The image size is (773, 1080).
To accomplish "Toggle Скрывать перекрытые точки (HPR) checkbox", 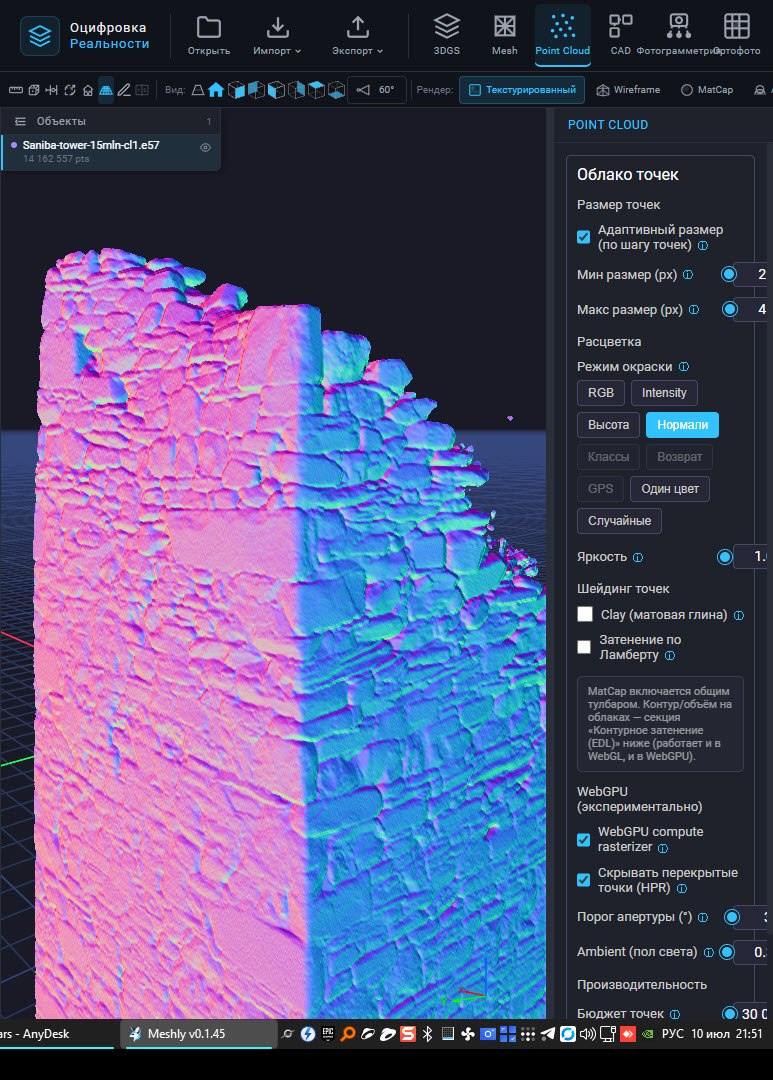I will click(584, 880).
